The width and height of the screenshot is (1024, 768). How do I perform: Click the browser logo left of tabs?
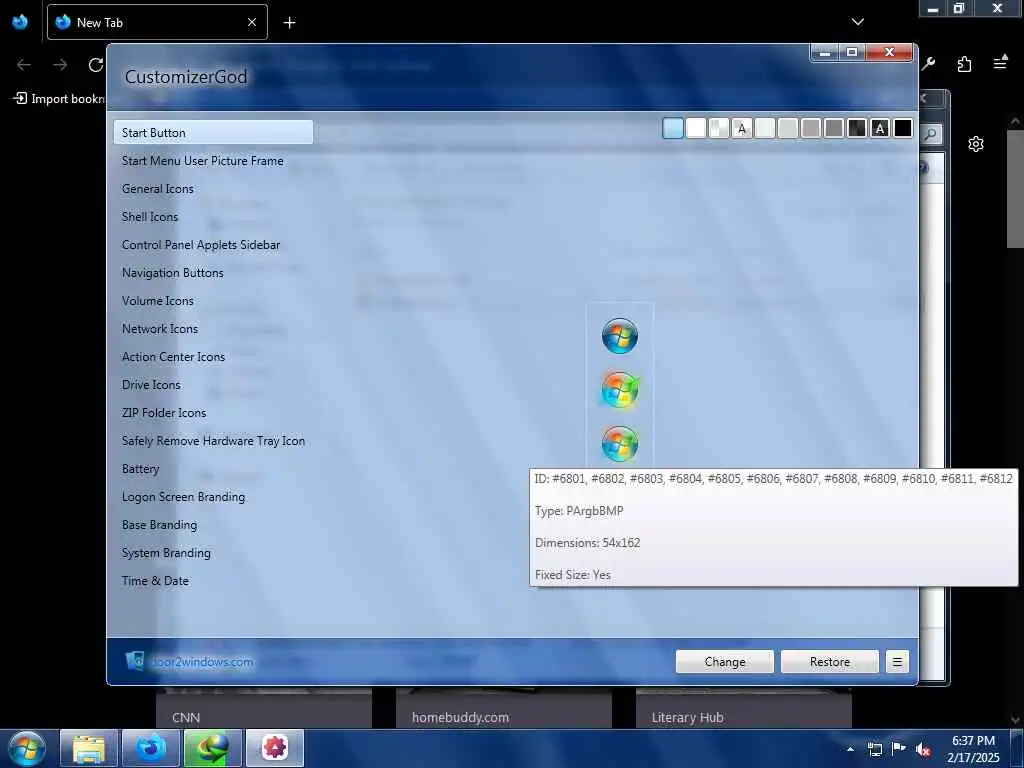(20, 22)
